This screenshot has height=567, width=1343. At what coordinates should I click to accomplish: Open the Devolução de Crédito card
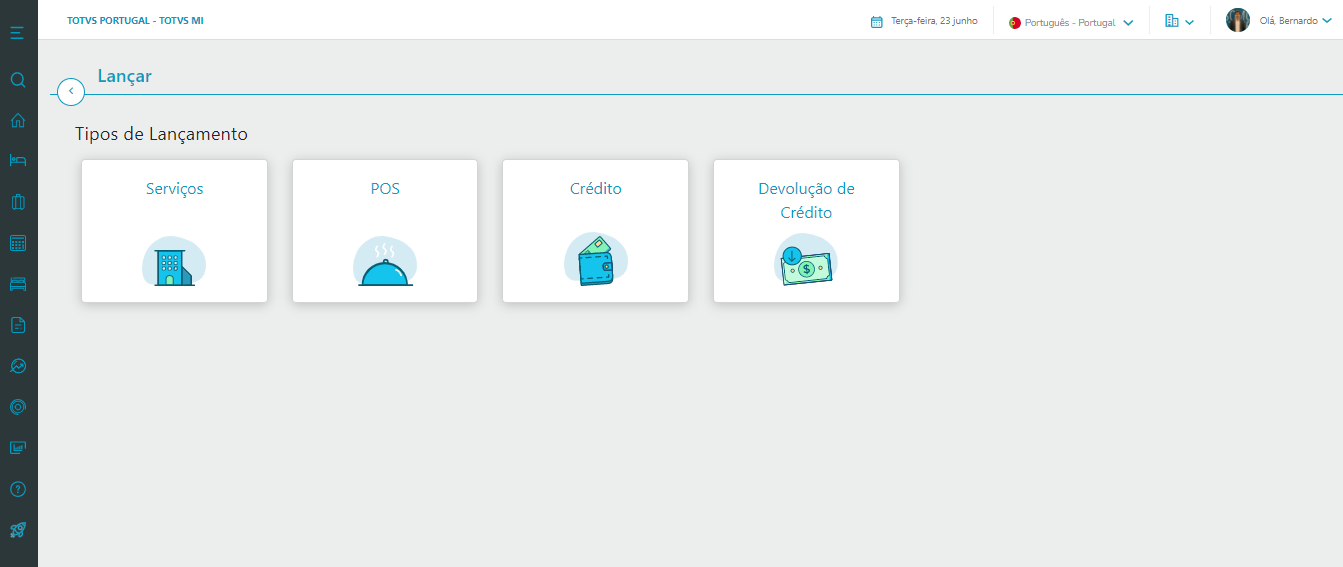(806, 231)
